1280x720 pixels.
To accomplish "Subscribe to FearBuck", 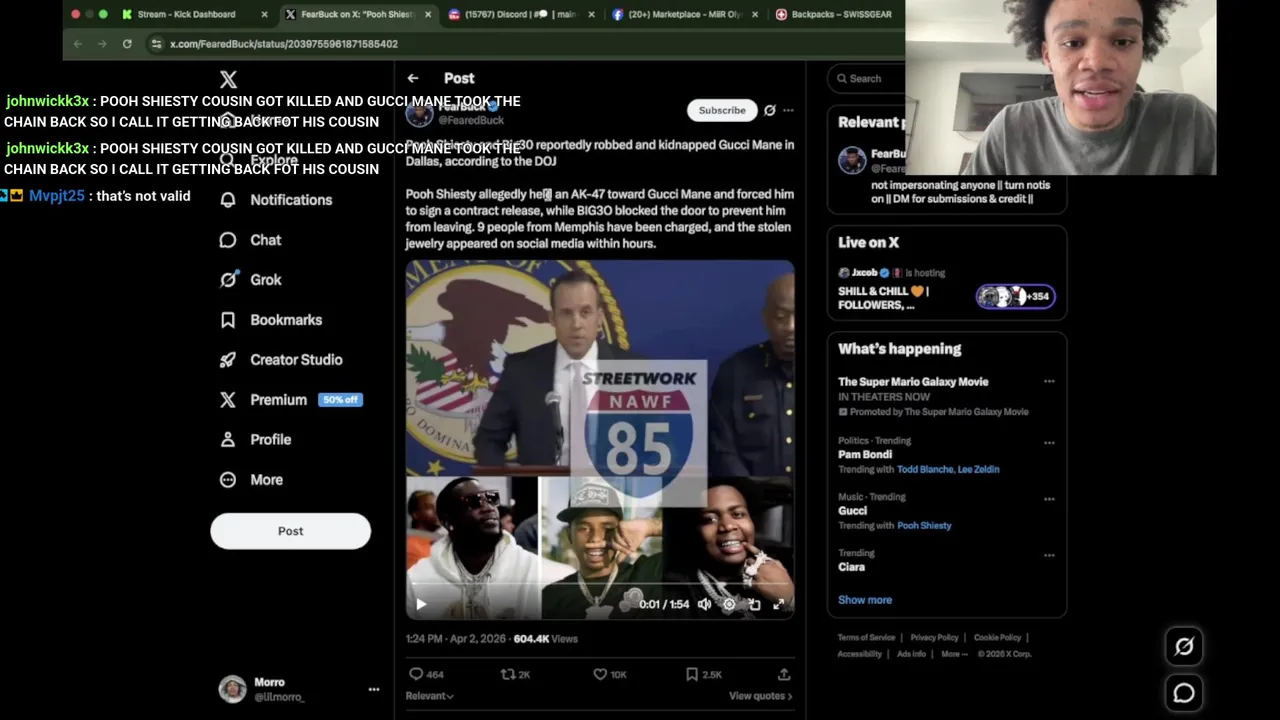I will pyautogui.click(x=722, y=110).
